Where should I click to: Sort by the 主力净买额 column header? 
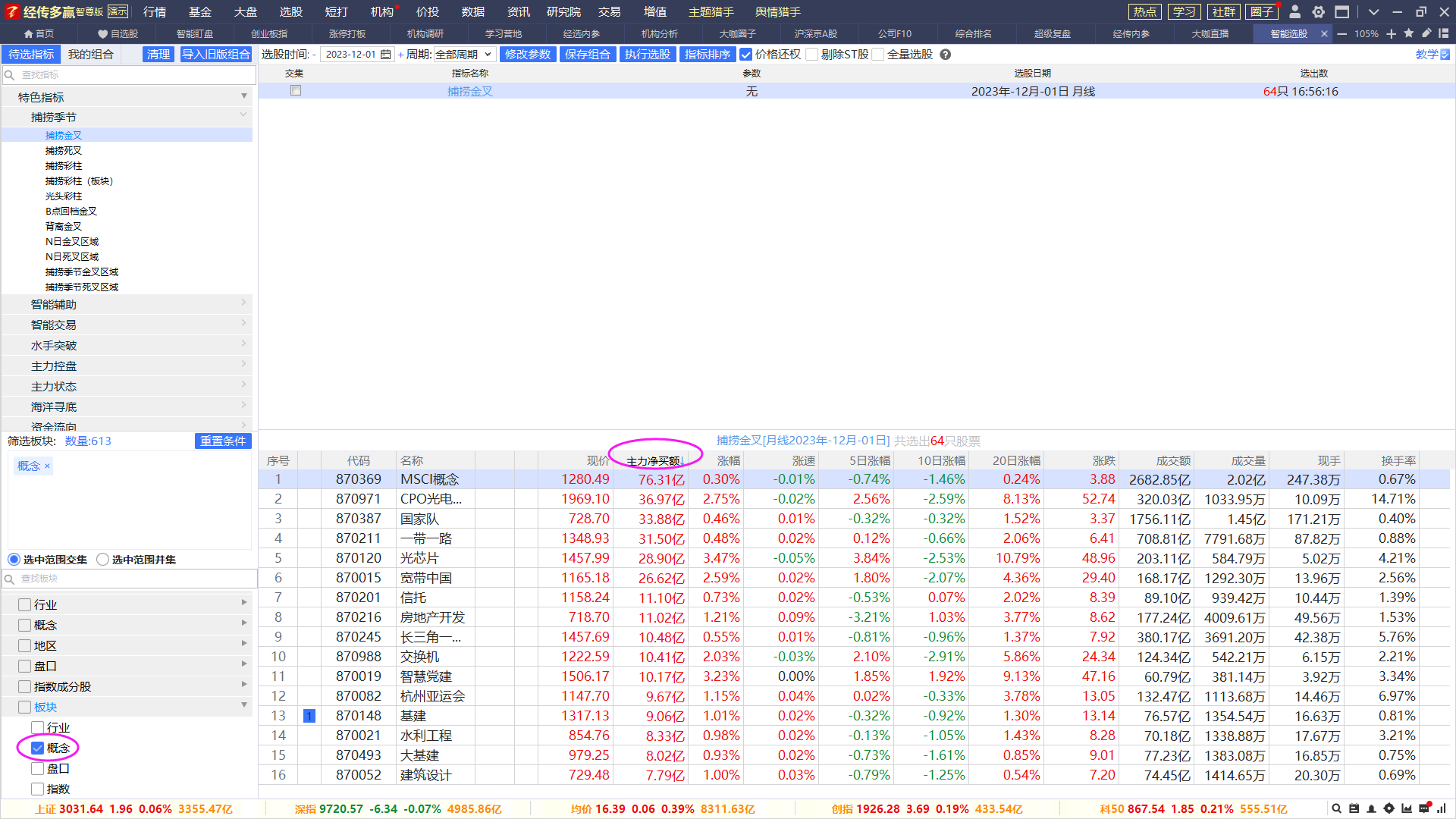(x=654, y=461)
